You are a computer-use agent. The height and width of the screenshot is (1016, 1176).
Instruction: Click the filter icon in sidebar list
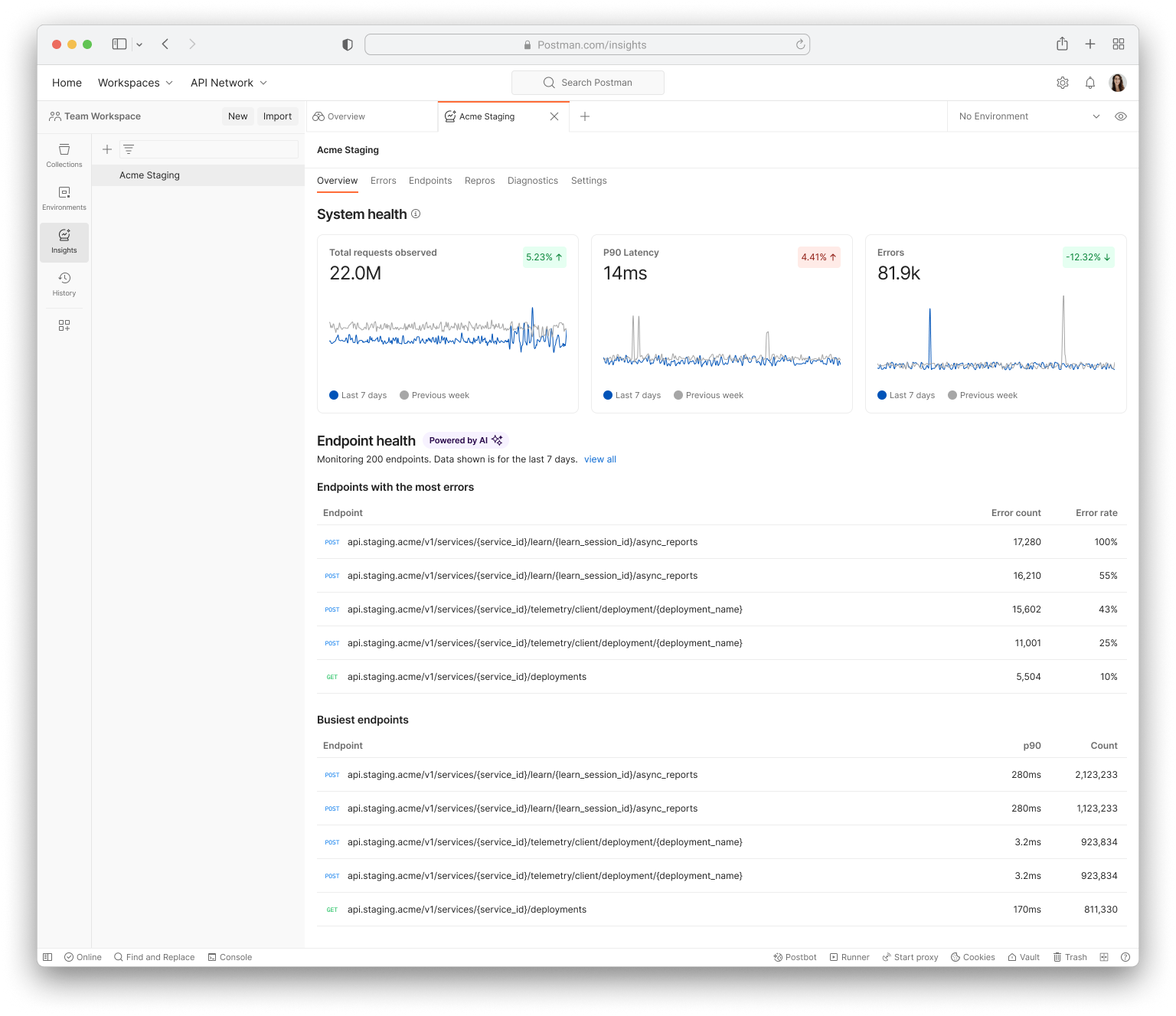129,149
